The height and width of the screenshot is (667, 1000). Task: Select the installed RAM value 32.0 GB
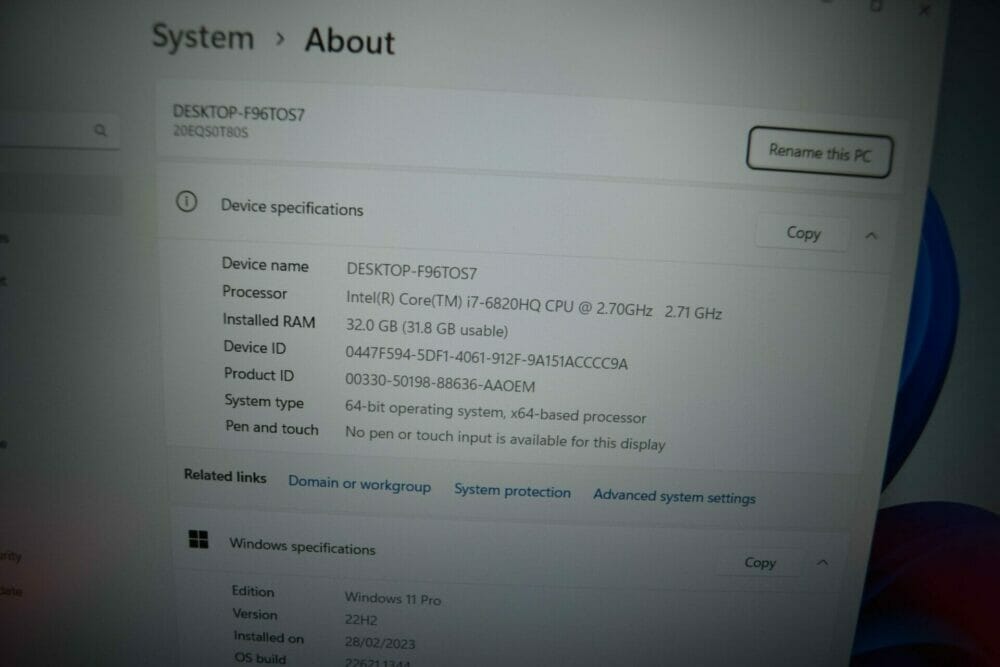click(427, 327)
